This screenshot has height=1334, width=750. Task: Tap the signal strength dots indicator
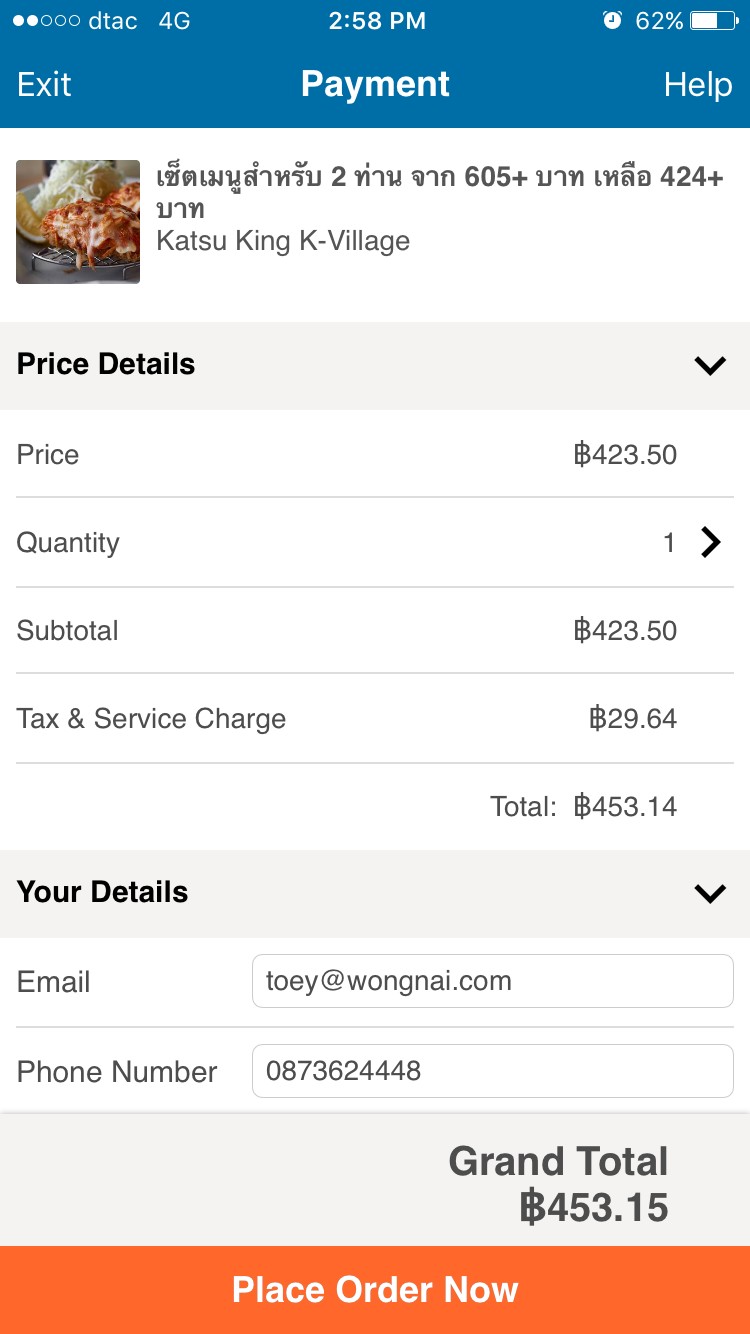pyautogui.click(x=46, y=21)
